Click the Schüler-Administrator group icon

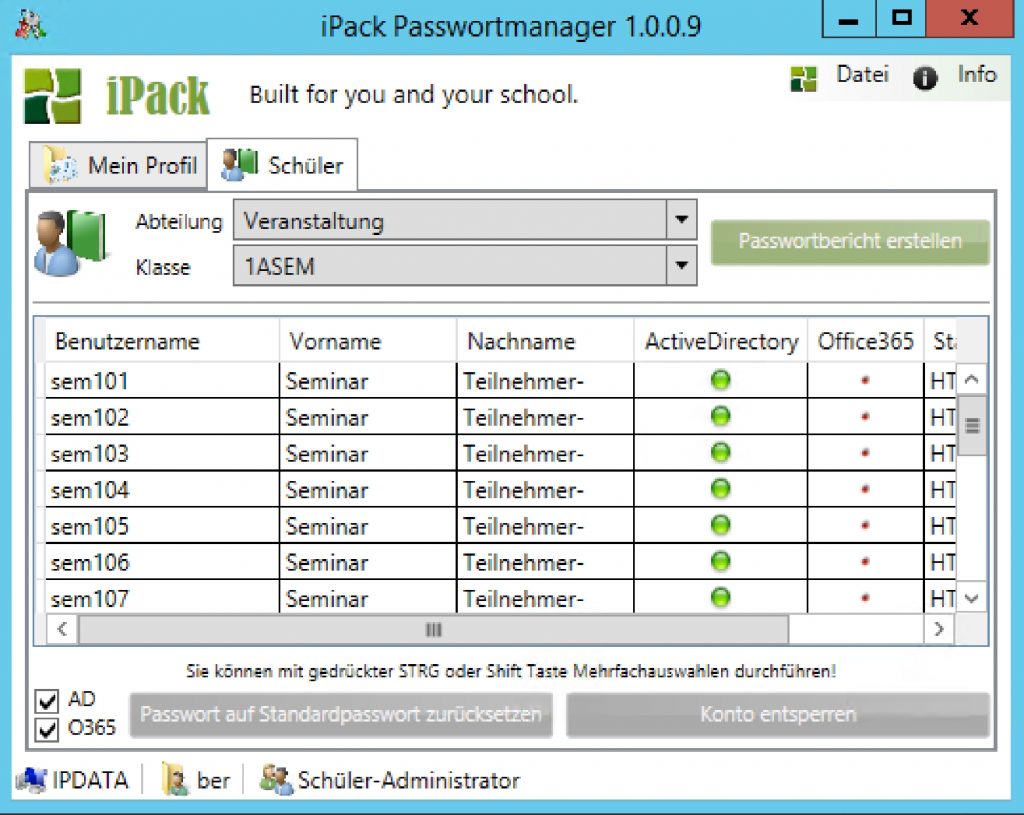click(275, 780)
